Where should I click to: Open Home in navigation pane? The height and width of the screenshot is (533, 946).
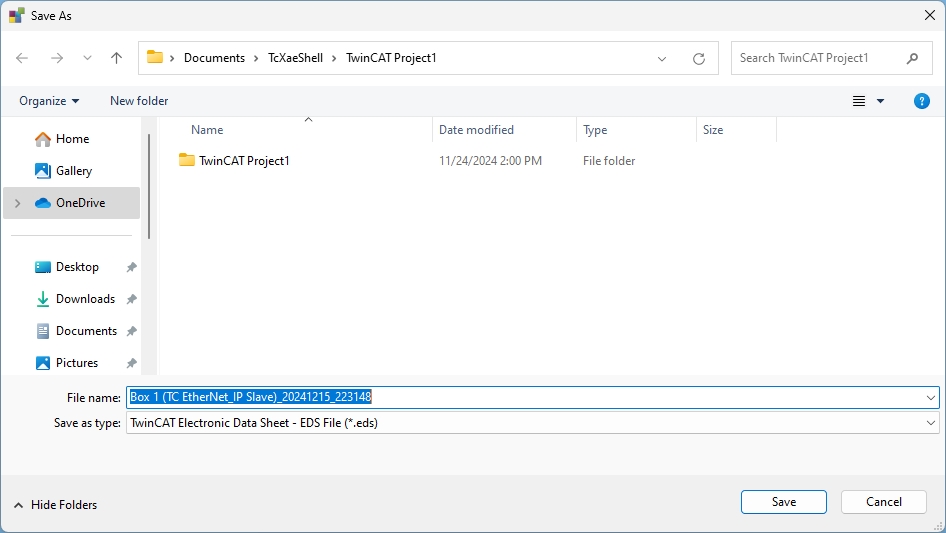point(72,139)
